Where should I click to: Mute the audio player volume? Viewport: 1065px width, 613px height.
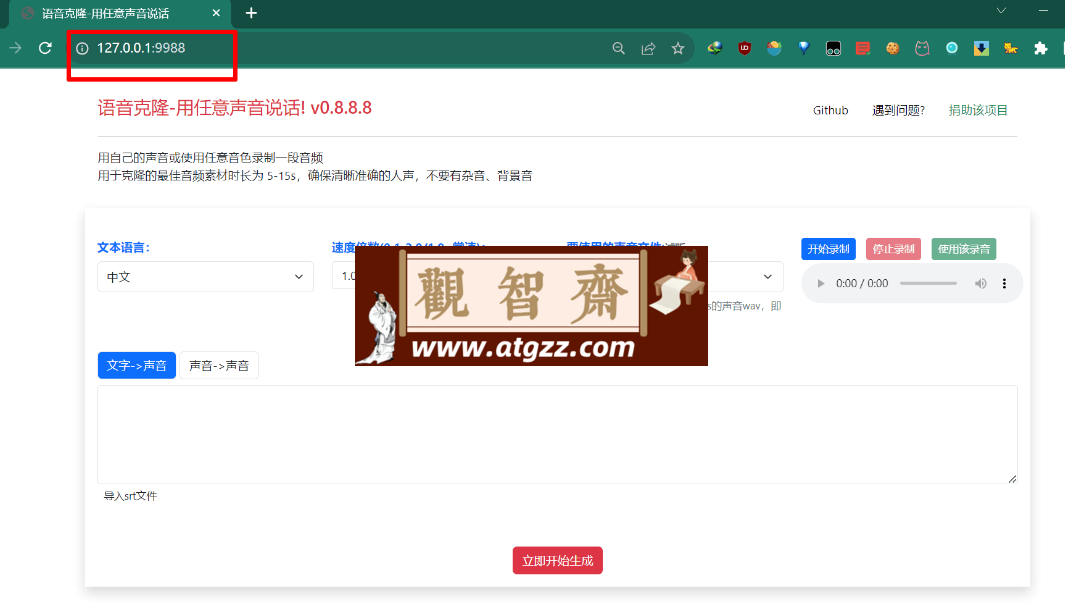click(980, 284)
